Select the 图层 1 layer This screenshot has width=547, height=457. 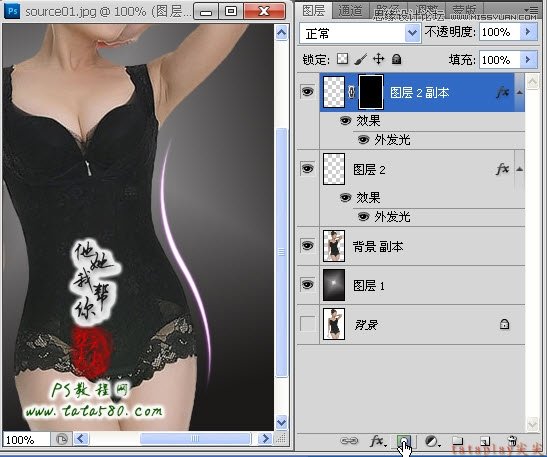[x=422, y=285]
